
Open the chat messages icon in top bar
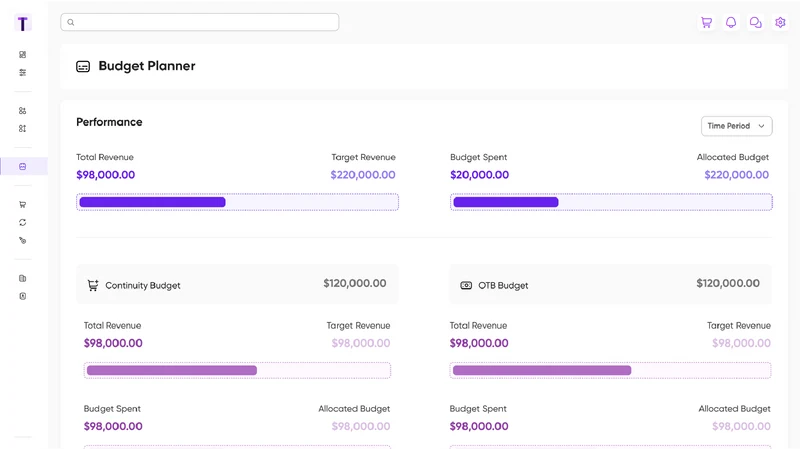pyautogui.click(x=756, y=22)
